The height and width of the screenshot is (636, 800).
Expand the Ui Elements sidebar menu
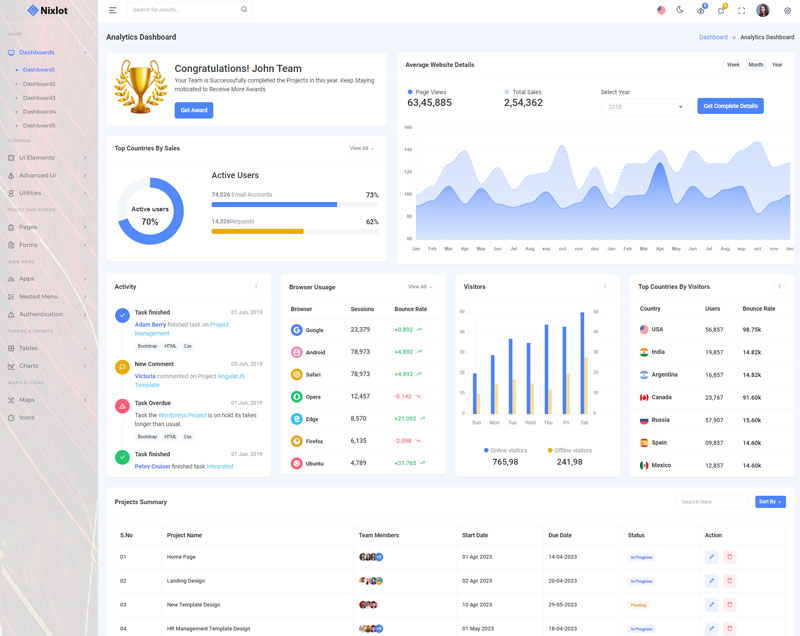coord(49,158)
